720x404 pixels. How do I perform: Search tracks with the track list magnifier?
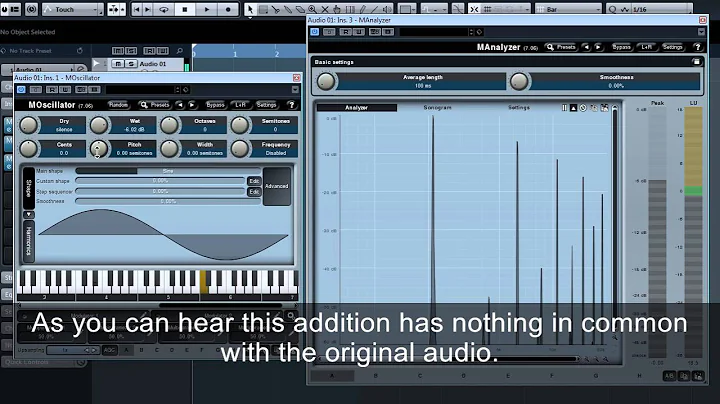click(180, 50)
